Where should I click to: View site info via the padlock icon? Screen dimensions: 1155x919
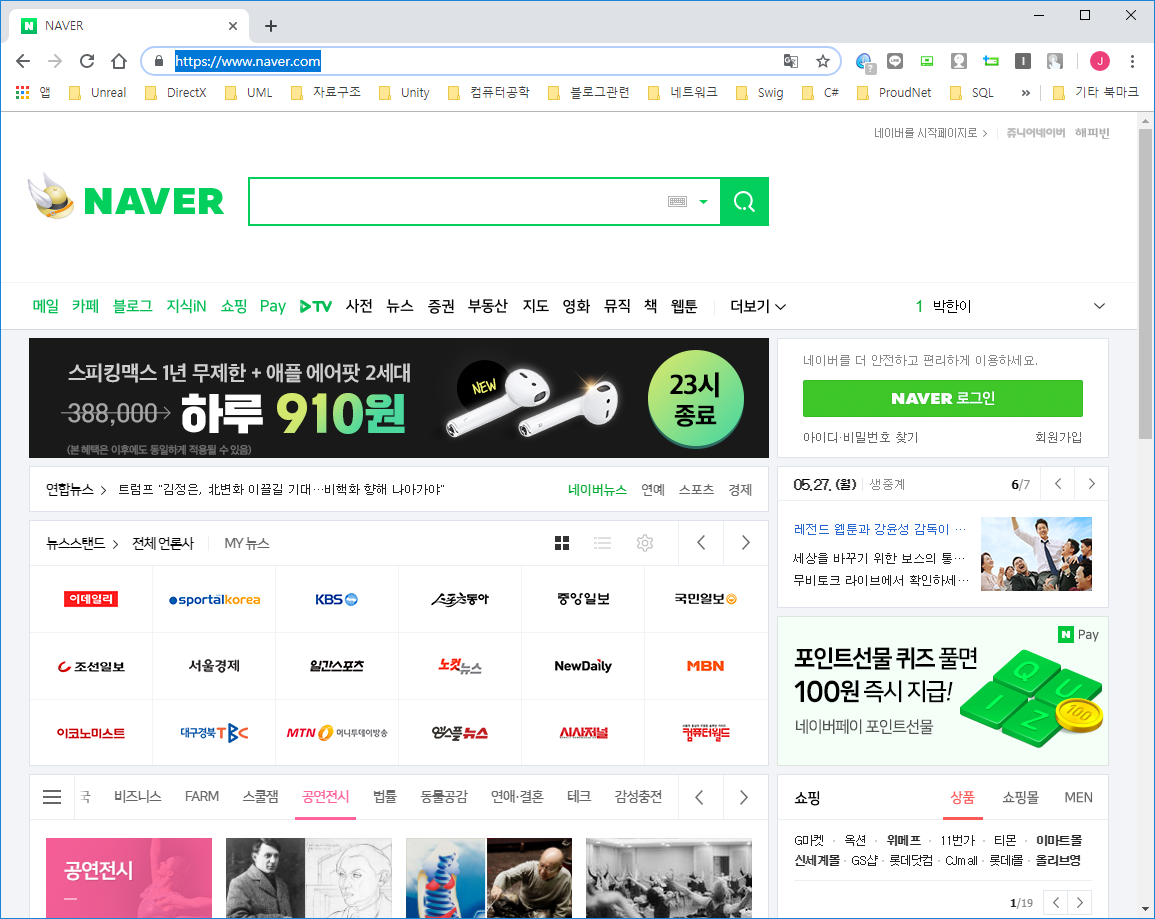tap(158, 61)
